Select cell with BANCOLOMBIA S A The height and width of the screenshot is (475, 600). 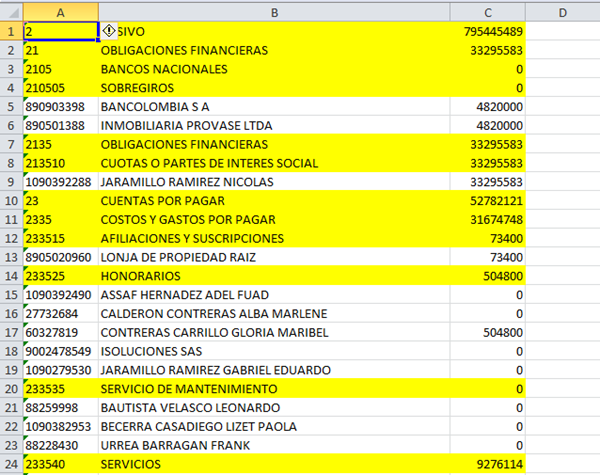pyautogui.click(x=273, y=107)
